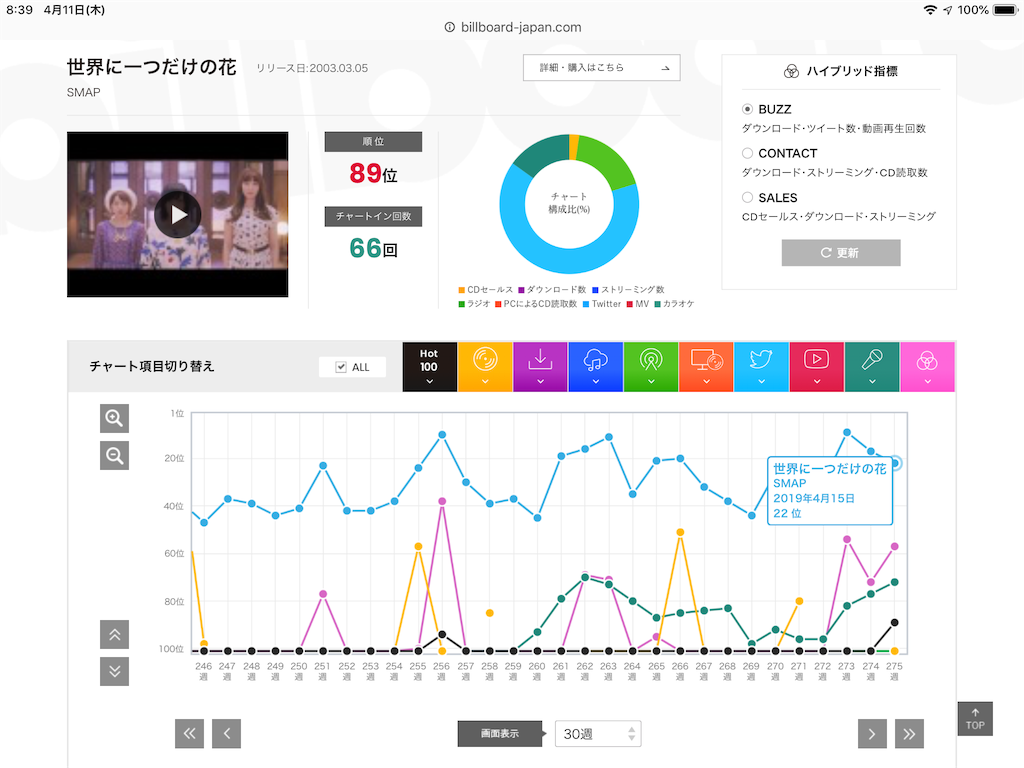Open the 30週 display range dropdown
Image resolution: width=1024 pixels, height=768 pixels.
[598, 734]
